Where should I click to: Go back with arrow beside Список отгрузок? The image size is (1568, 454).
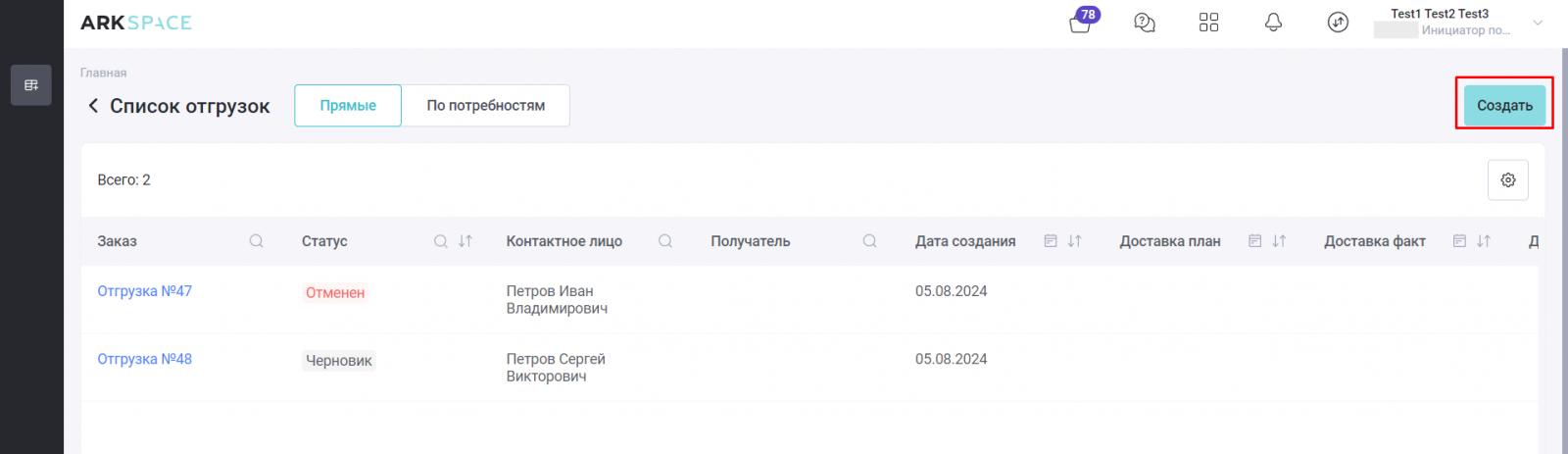[x=93, y=106]
